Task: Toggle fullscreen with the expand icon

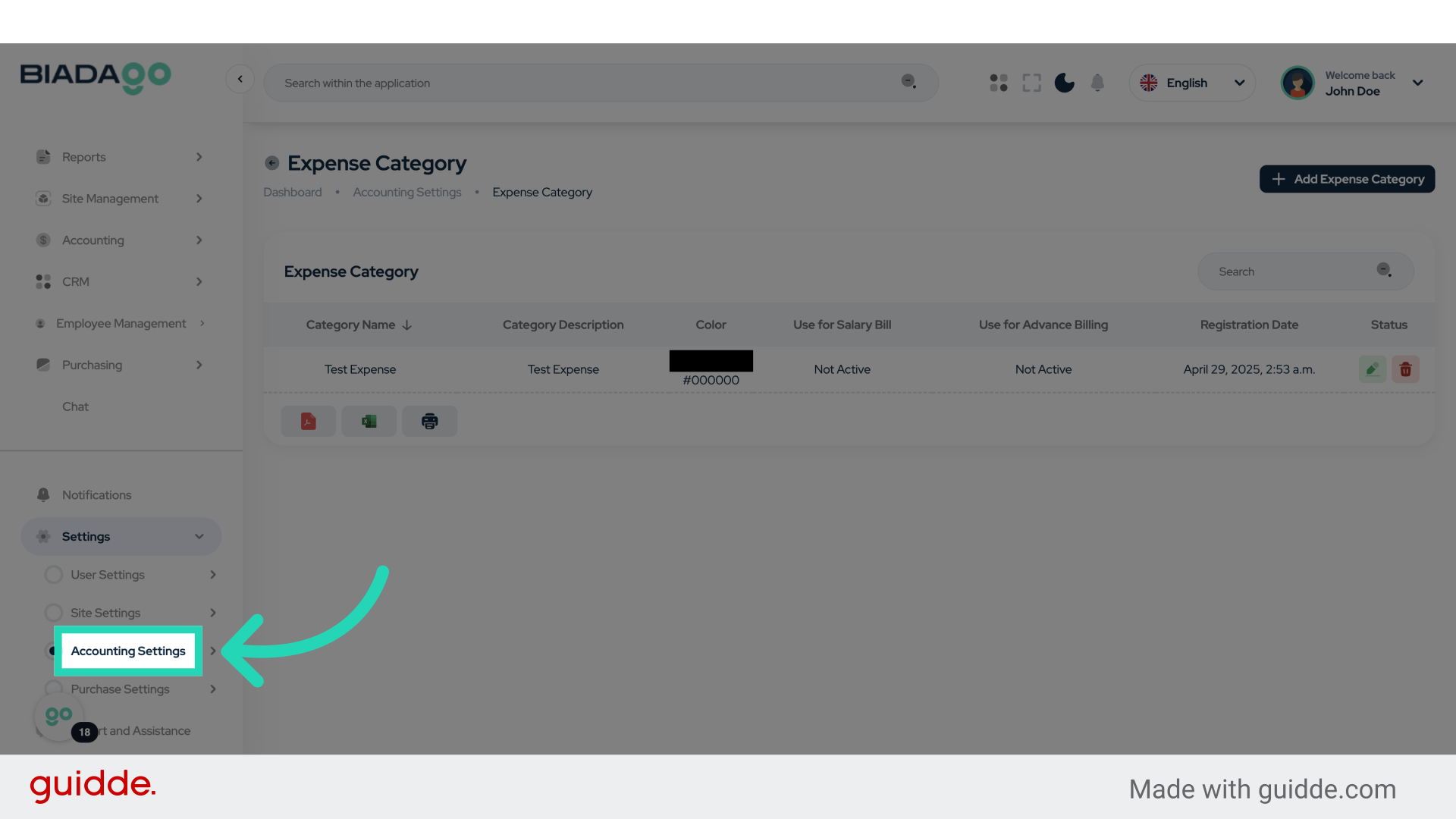Action: [1031, 83]
